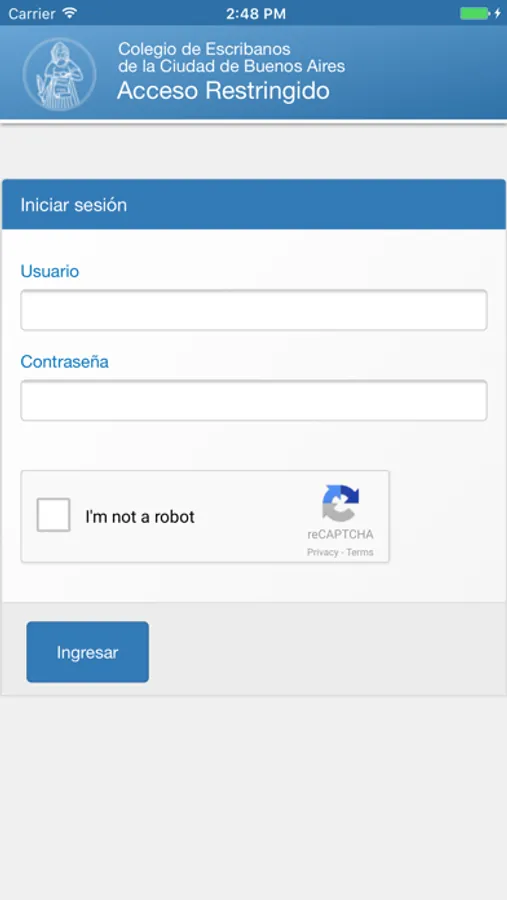The image size is (507, 900).
Task: Focus the Usuario input field
Action: click(254, 310)
